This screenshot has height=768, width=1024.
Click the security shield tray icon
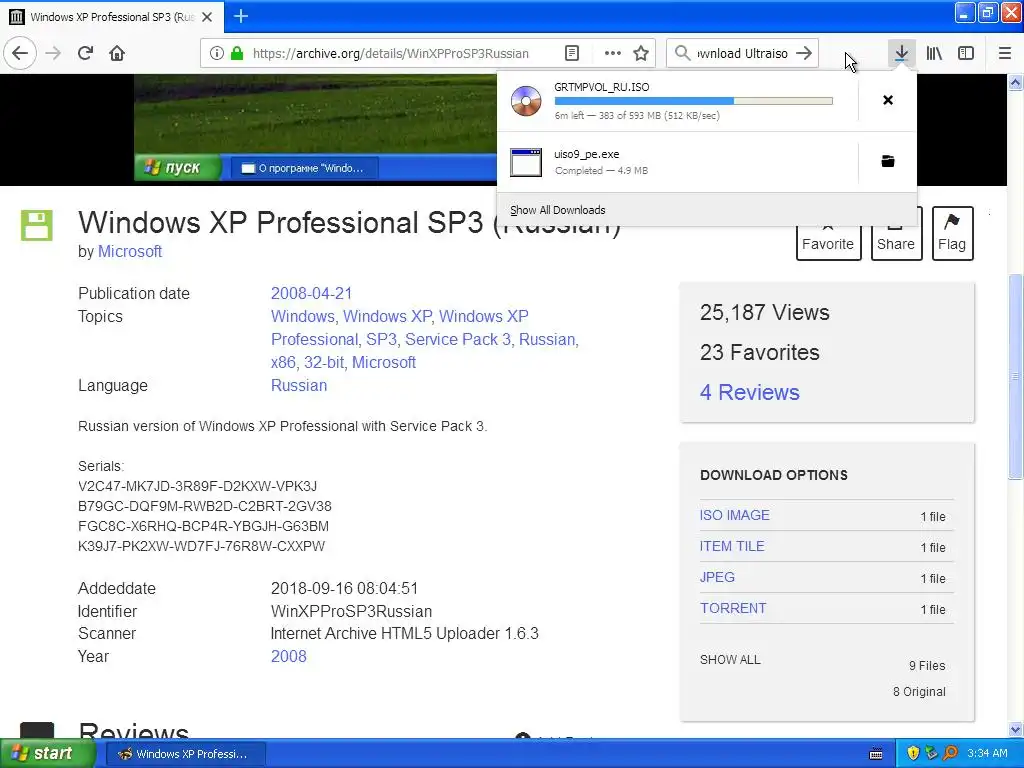tap(913, 753)
